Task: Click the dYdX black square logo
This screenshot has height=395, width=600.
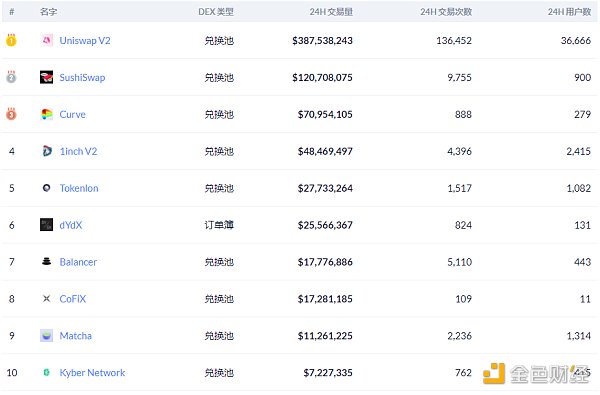Action: [47, 225]
